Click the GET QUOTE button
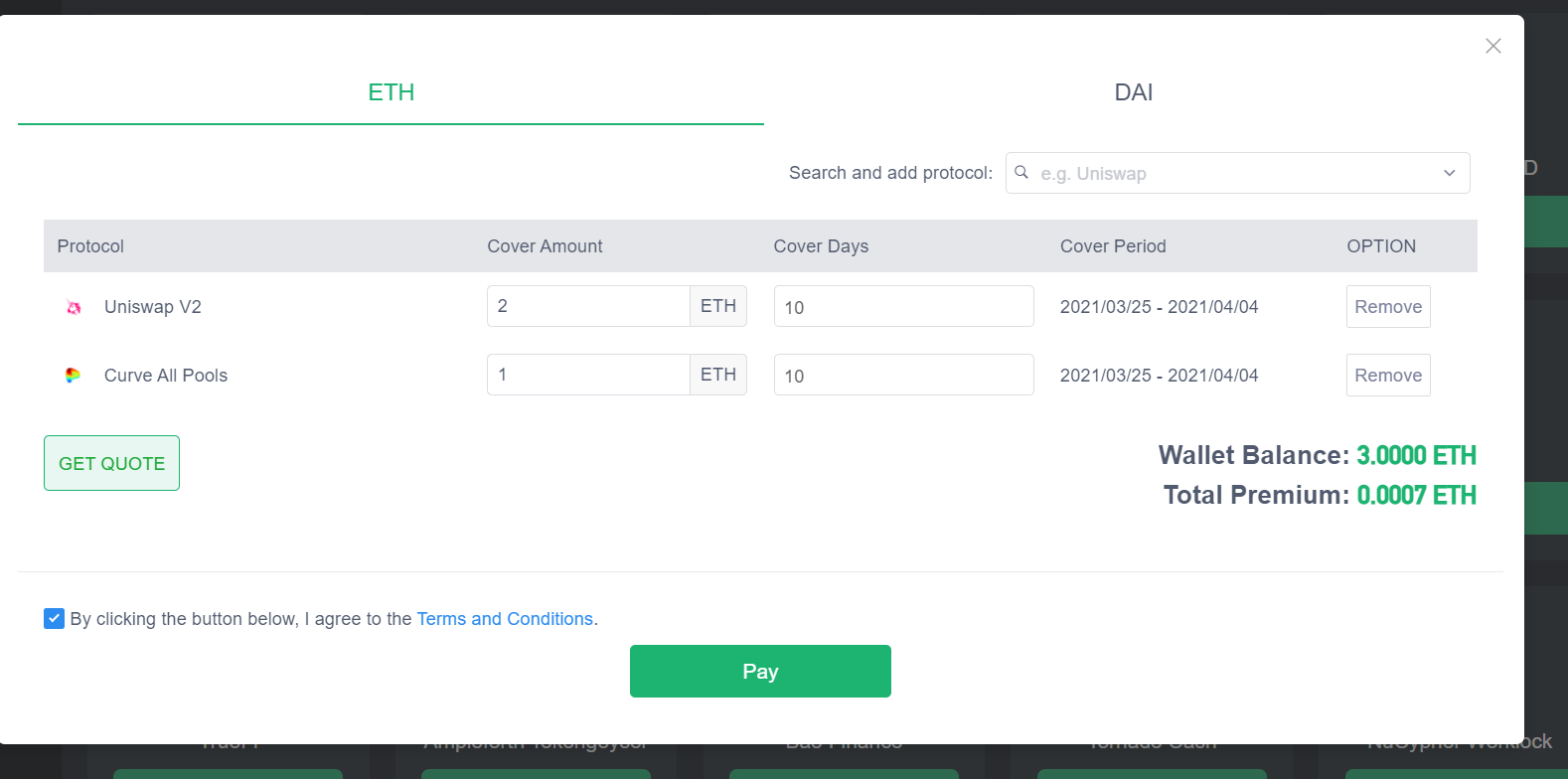Screen dimensions: 1568x779 111,463
